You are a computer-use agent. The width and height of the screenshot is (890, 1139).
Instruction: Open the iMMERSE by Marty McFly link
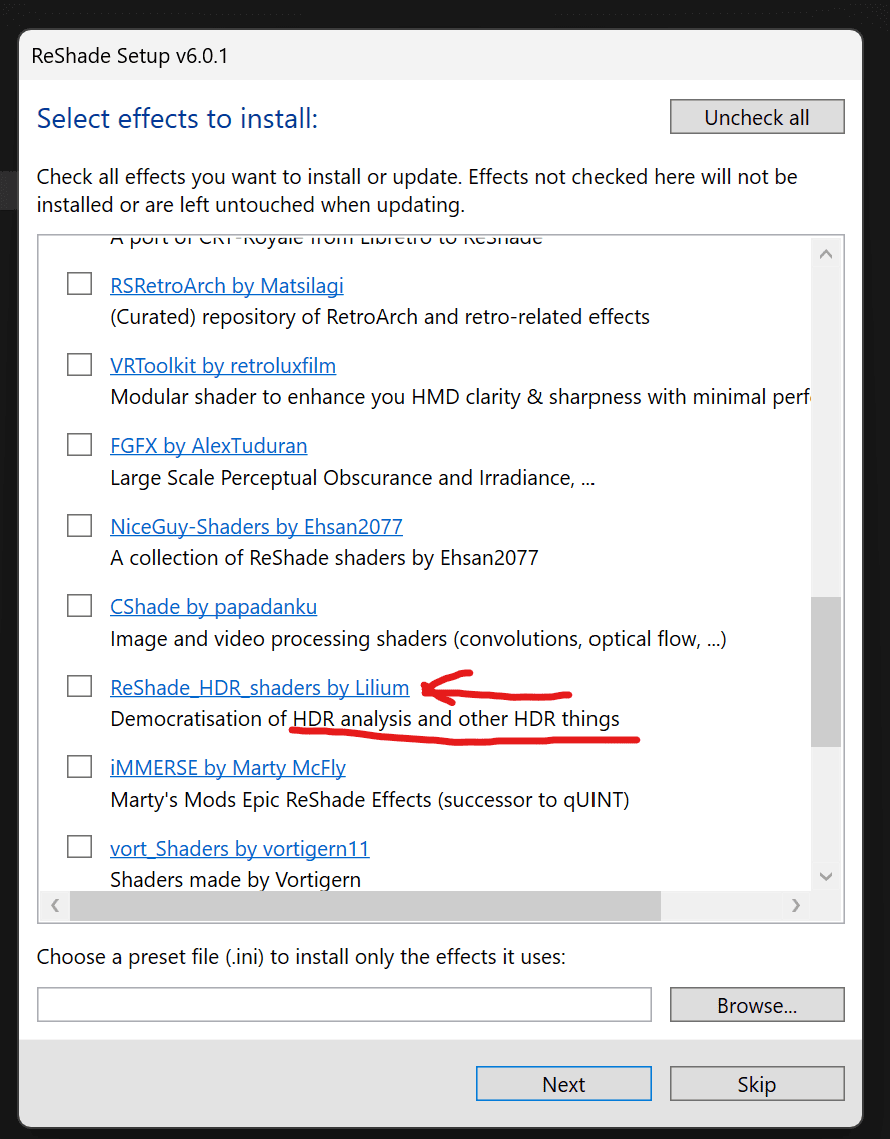click(x=227, y=768)
